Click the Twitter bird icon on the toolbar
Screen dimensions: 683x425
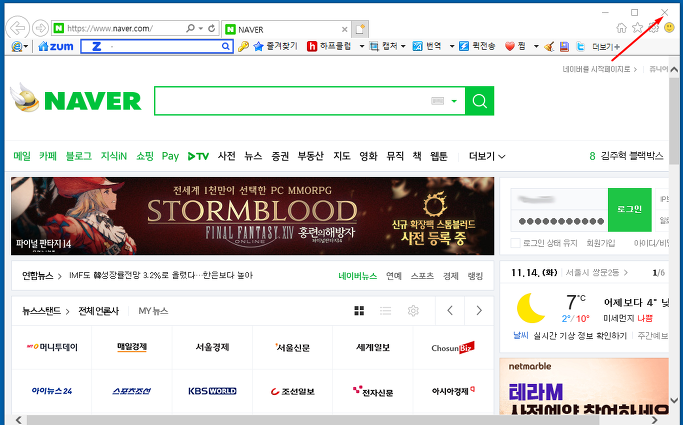pyautogui.click(x=580, y=46)
